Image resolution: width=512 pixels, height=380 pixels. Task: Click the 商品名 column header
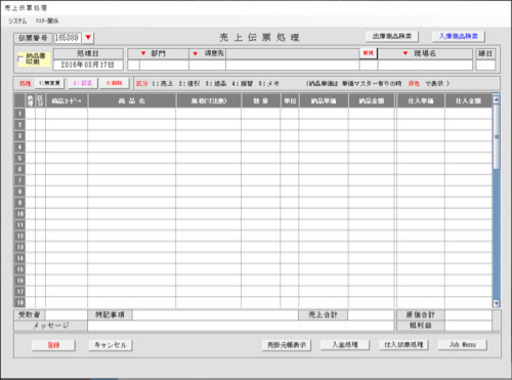point(132,101)
